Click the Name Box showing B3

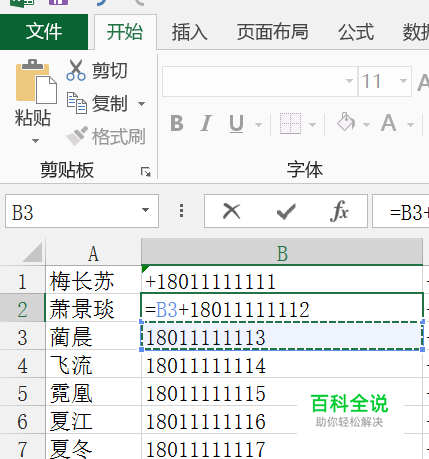82,211
